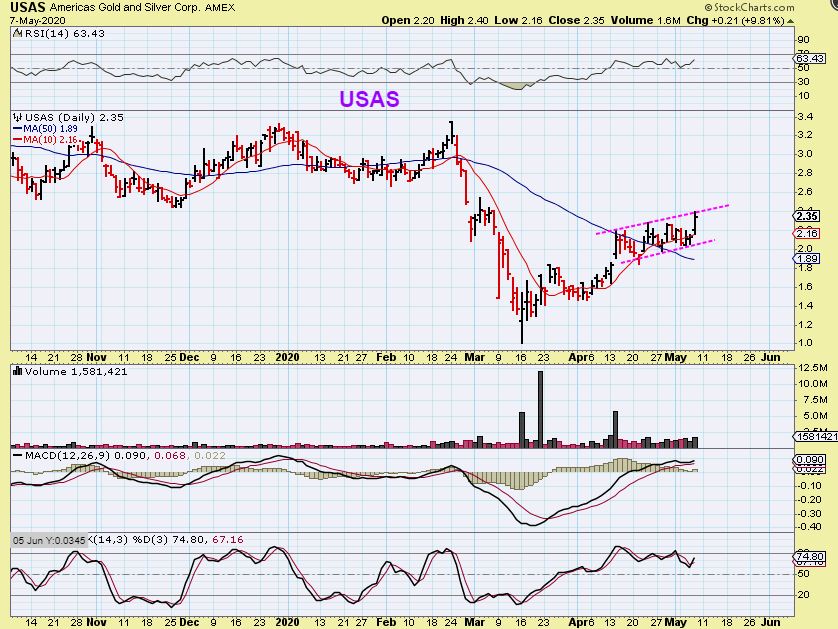Click the purple USAS chart annotation
The width and height of the screenshot is (838, 629).
tap(369, 99)
